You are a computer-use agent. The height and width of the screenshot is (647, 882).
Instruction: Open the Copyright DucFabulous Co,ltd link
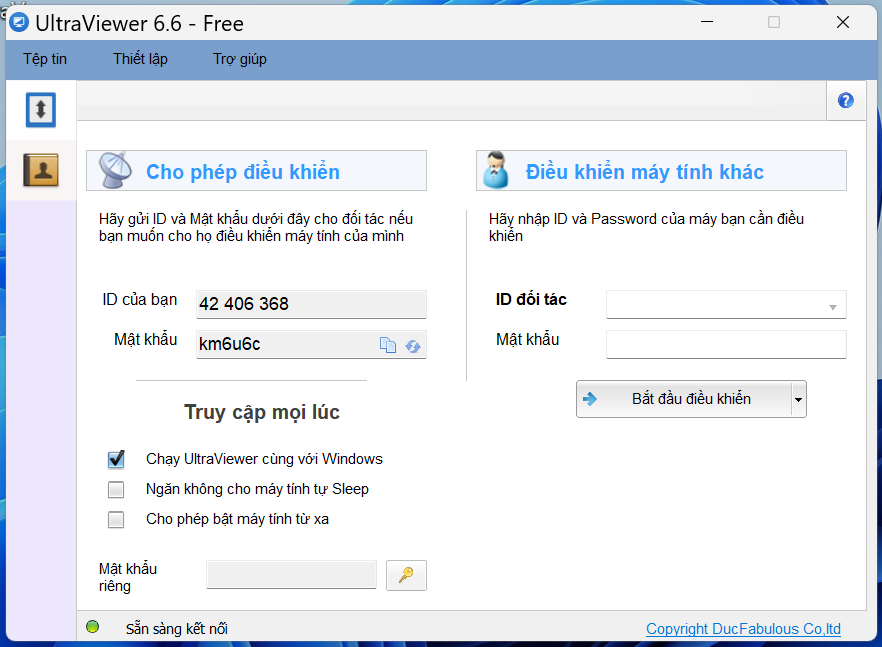(x=743, y=628)
